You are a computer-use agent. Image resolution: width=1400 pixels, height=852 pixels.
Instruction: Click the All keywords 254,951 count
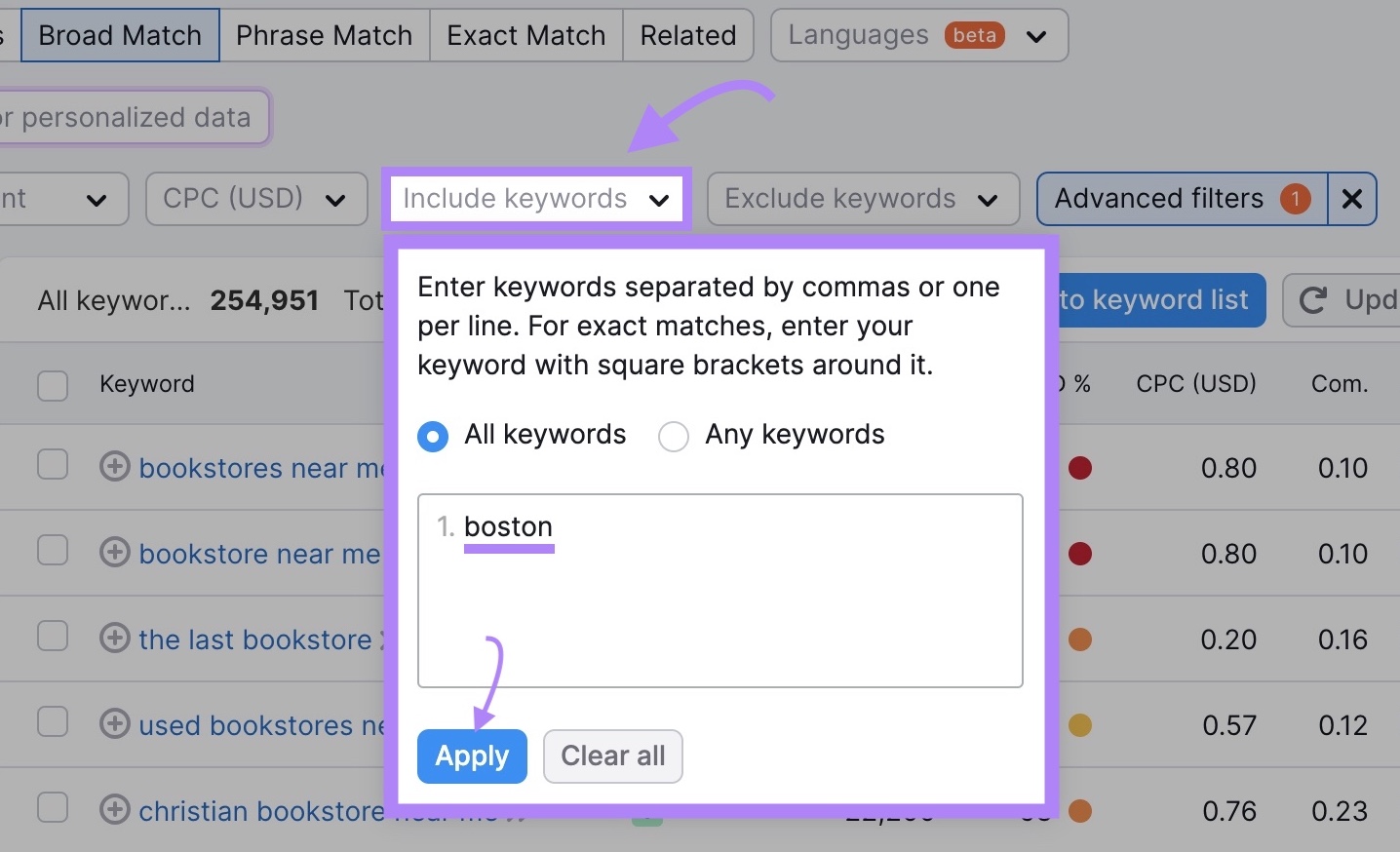[178, 300]
